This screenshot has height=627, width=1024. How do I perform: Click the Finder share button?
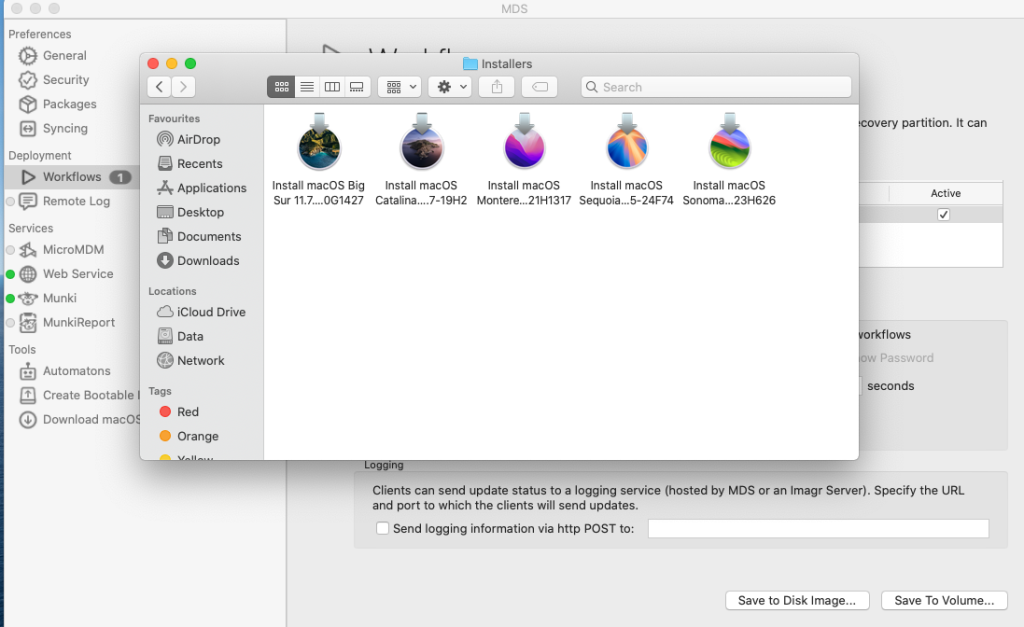click(x=497, y=87)
